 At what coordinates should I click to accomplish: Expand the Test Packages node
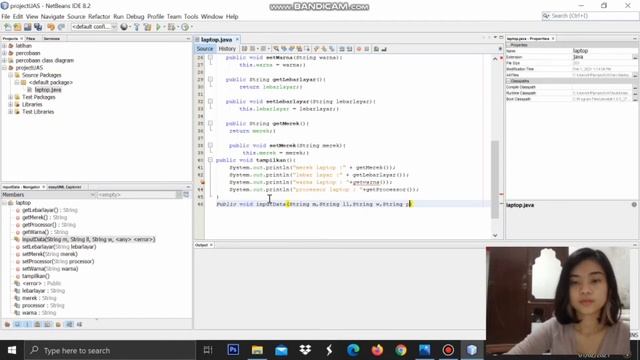click(x=11, y=97)
